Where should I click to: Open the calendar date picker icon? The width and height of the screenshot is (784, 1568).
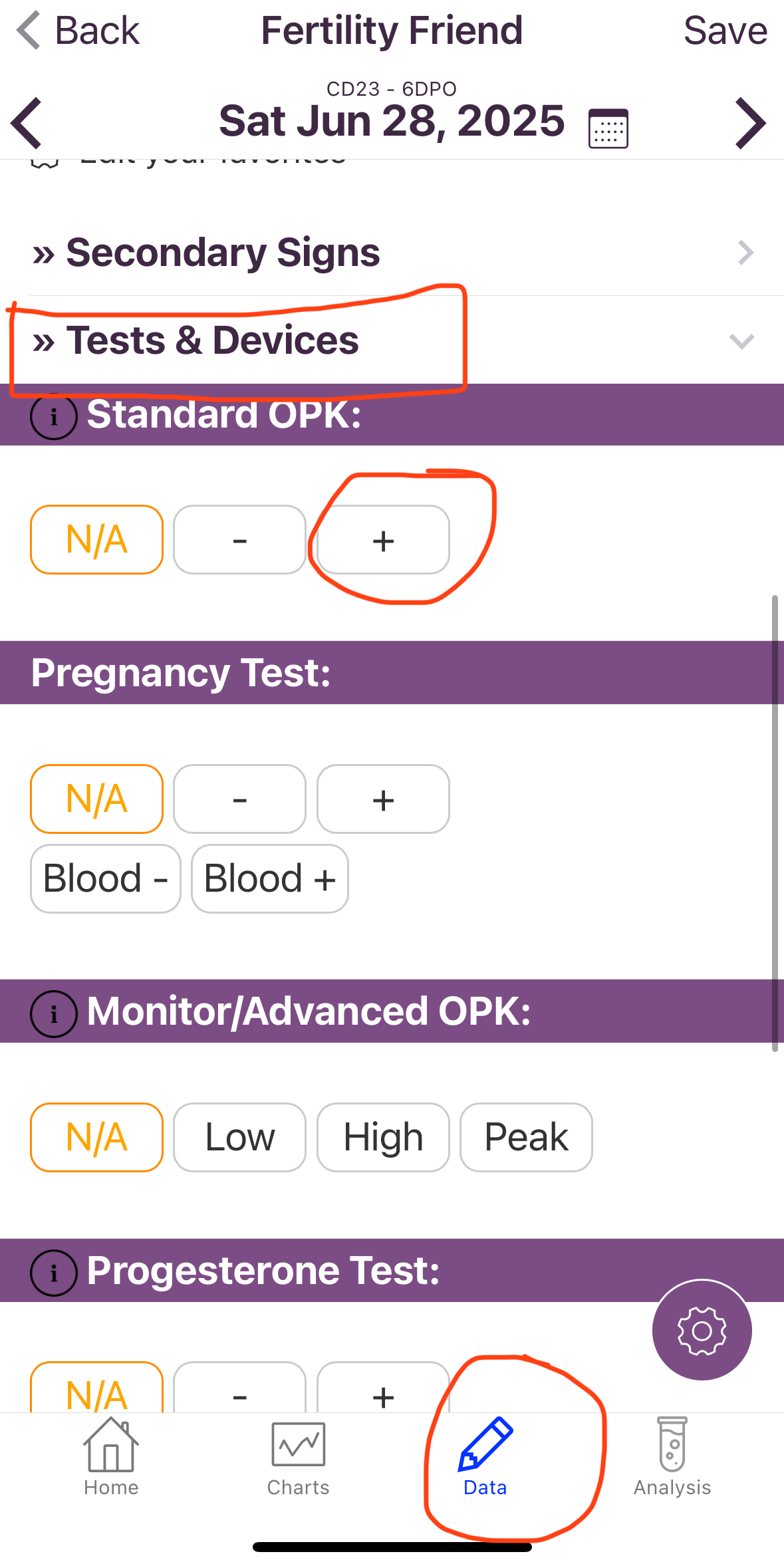point(608,128)
